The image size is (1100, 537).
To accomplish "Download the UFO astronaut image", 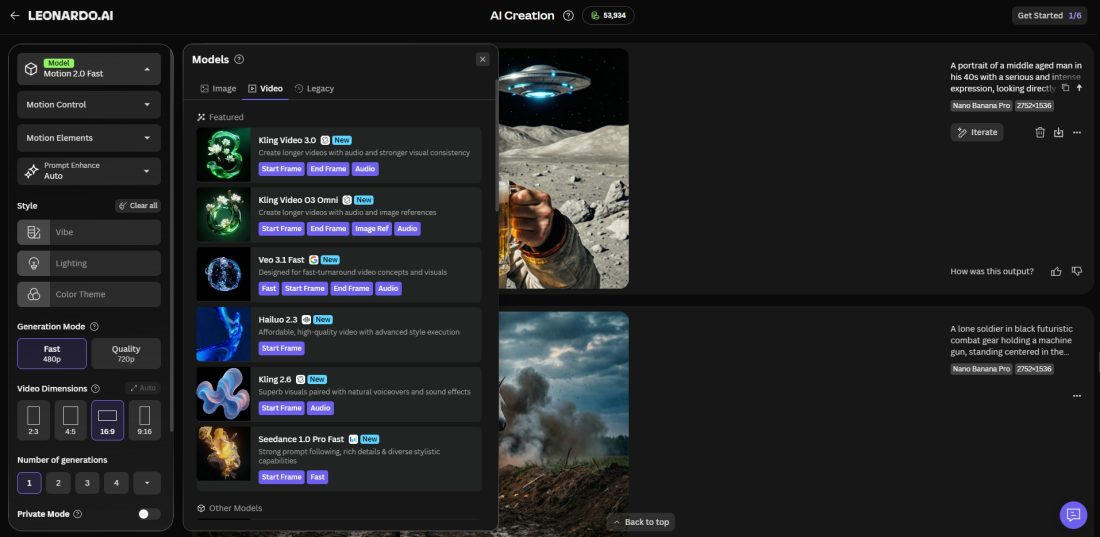I will pos(1058,132).
